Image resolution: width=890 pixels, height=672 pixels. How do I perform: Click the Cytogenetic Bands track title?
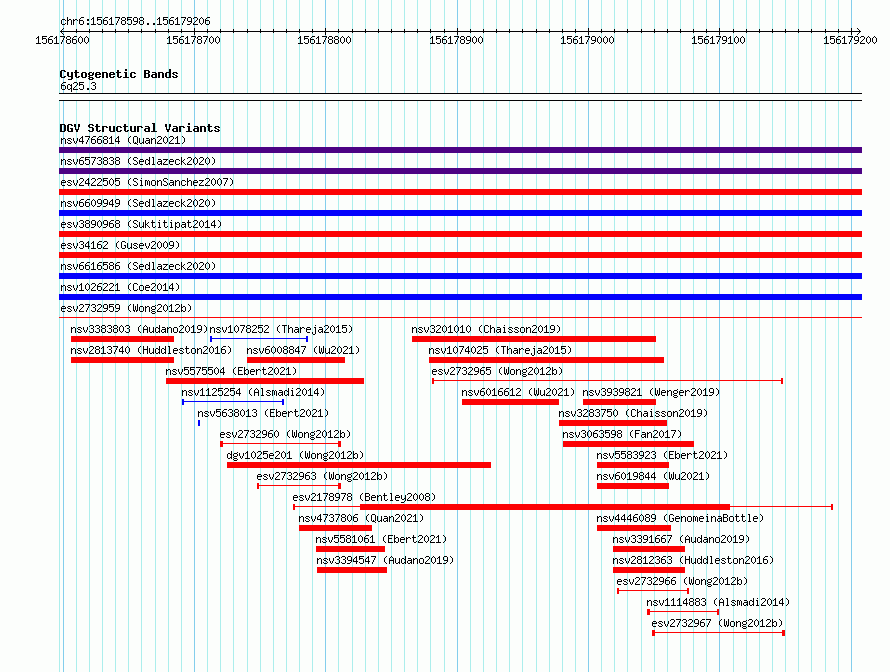tap(119, 74)
